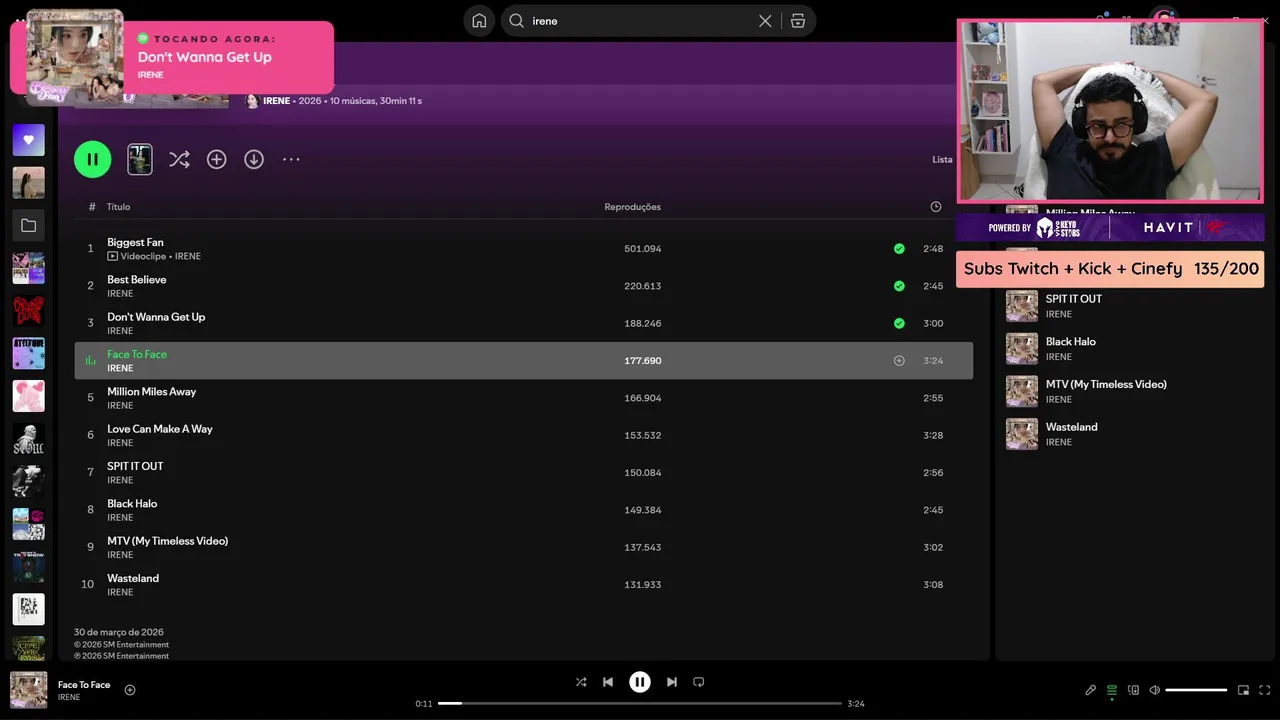Open the miniplayer icon
Screen dimensions: 1280x720
(x=1244, y=690)
